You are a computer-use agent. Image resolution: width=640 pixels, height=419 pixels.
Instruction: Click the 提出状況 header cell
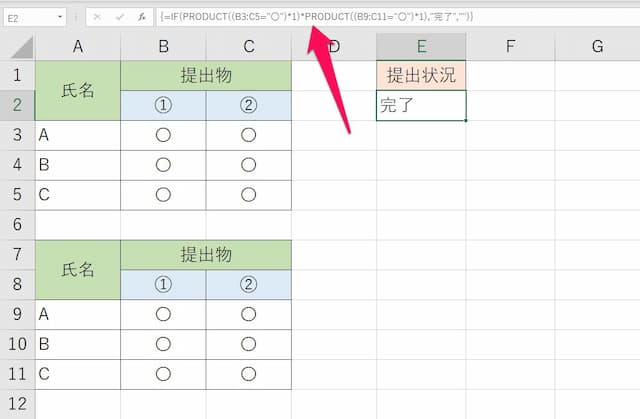(x=421, y=75)
